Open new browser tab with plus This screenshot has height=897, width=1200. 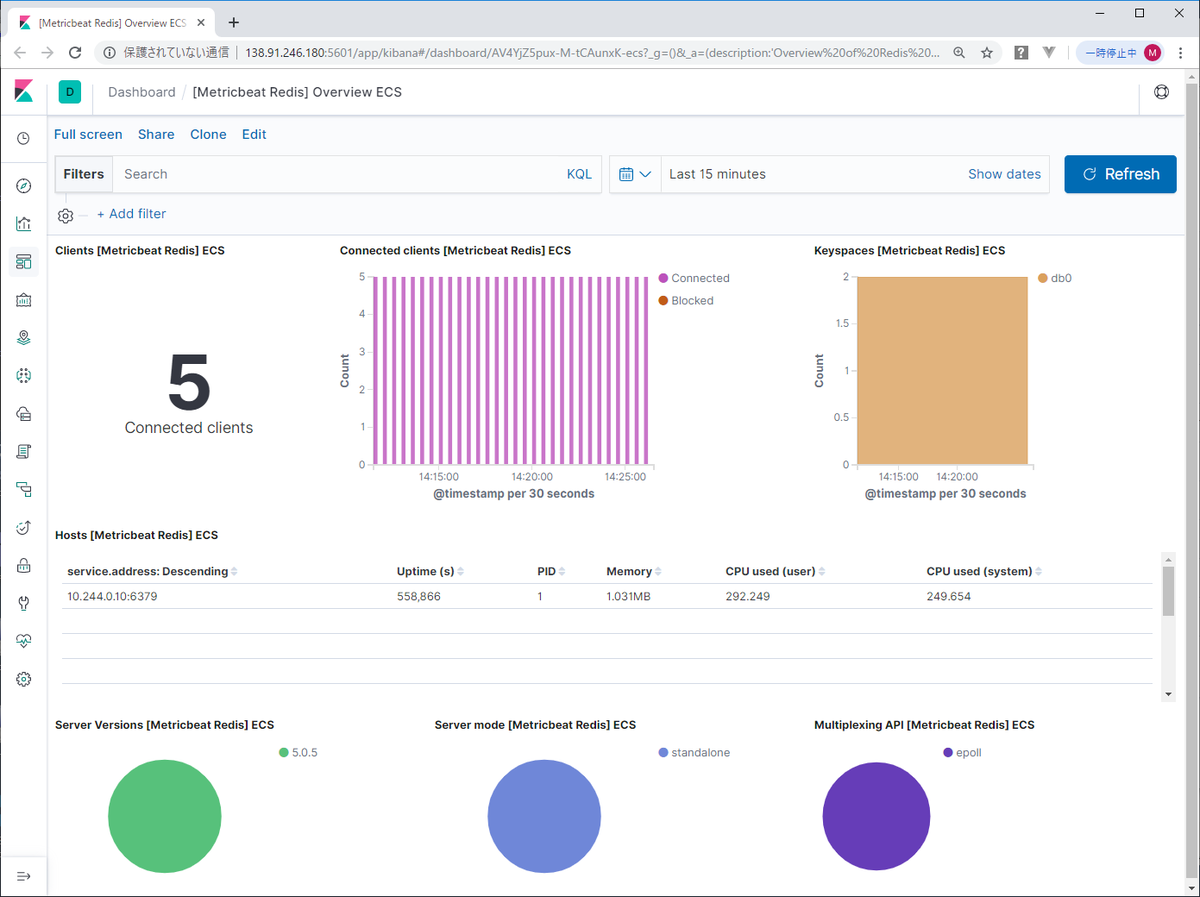[234, 22]
